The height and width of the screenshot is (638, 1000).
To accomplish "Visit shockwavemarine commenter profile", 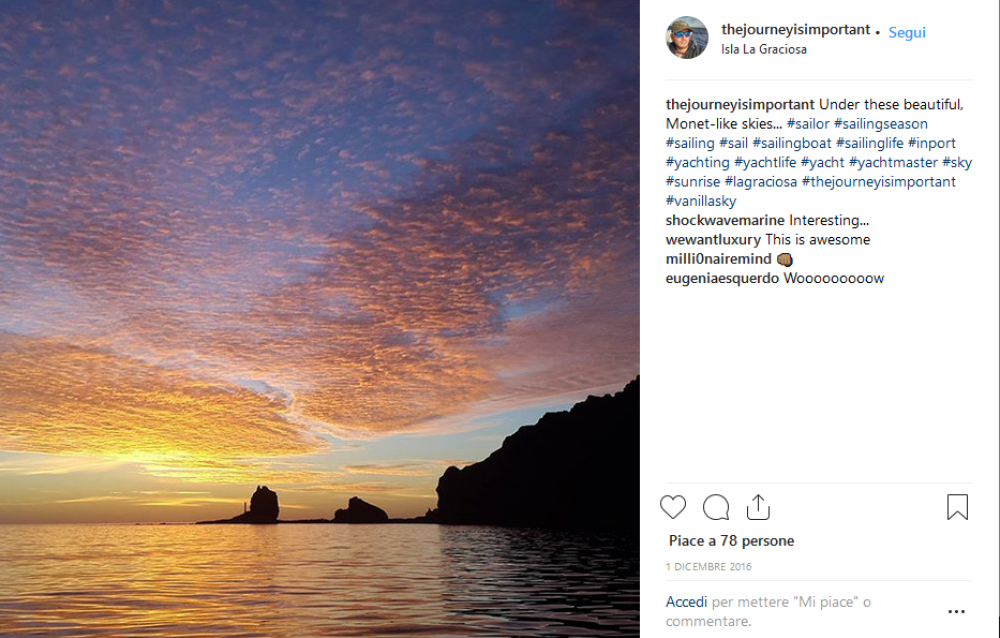I will click(x=725, y=220).
